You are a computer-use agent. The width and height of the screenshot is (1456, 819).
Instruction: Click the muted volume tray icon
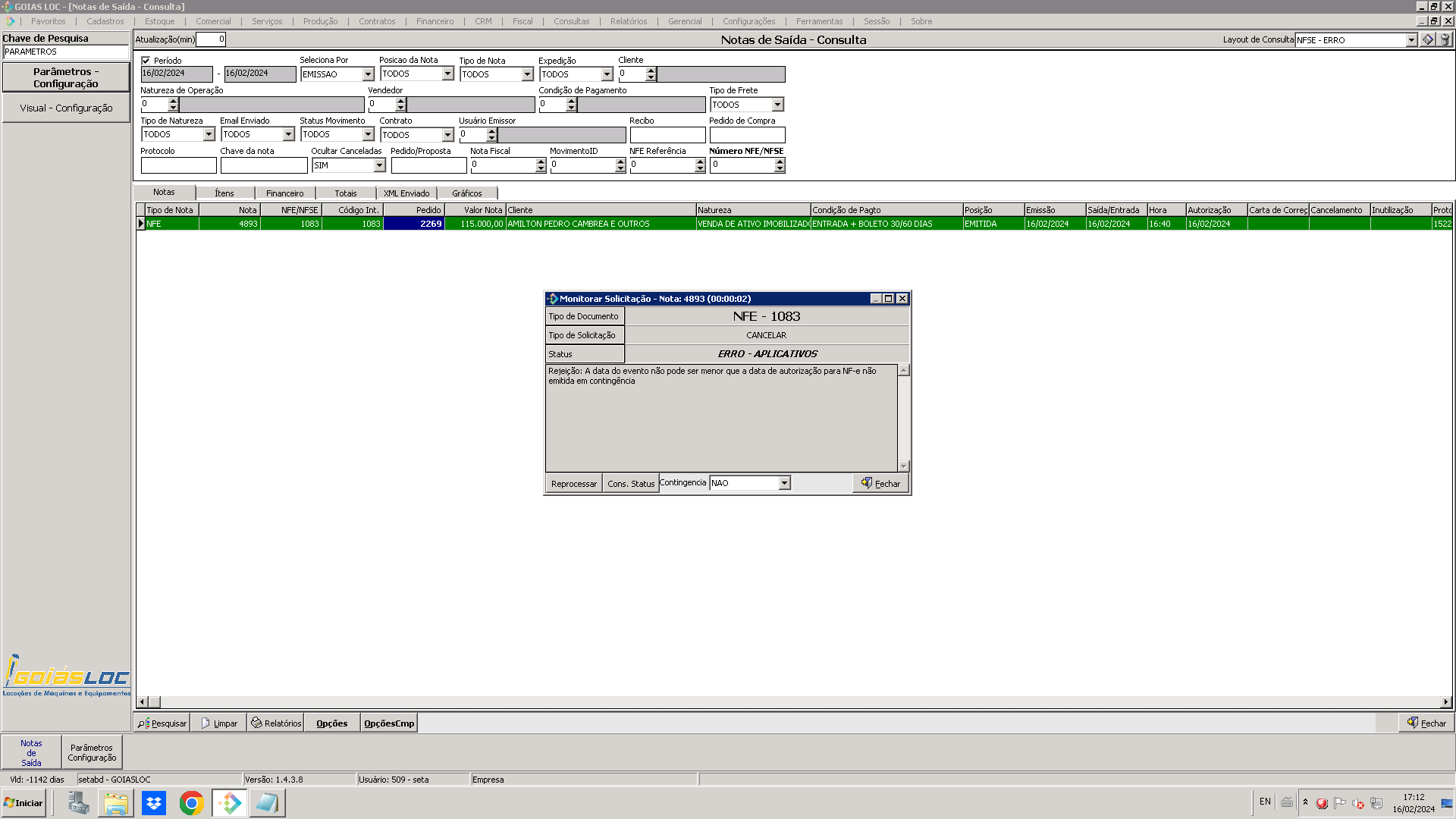click(1358, 803)
